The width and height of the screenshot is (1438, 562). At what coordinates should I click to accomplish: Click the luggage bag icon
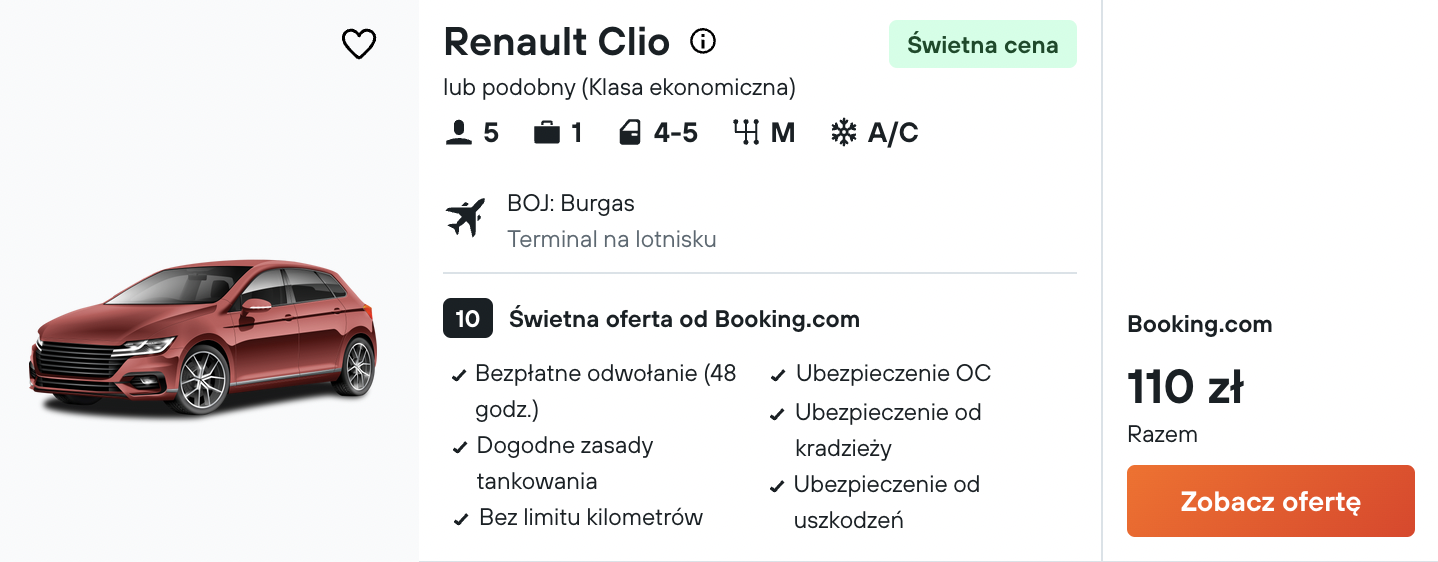(x=547, y=133)
